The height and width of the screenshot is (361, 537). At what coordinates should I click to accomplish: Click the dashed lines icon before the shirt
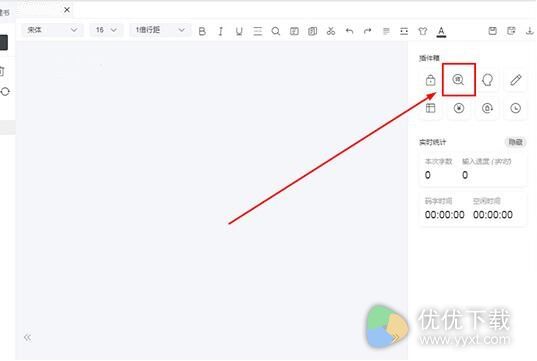pyautogui.click(x=404, y=32)
